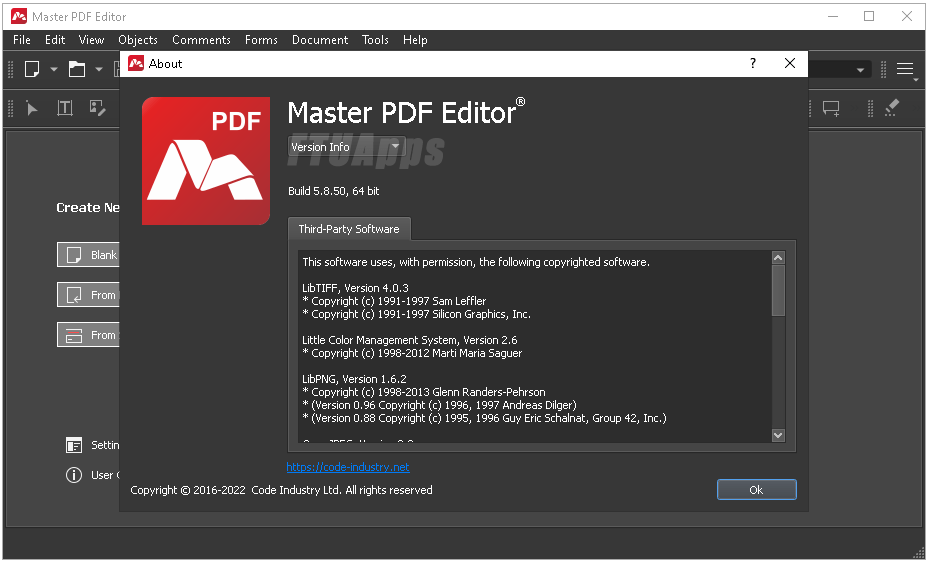Open the toolbar combo box dropdown arrow
Image resolution: width=928 pixels, height=562 pixels.
pos(860,70)
